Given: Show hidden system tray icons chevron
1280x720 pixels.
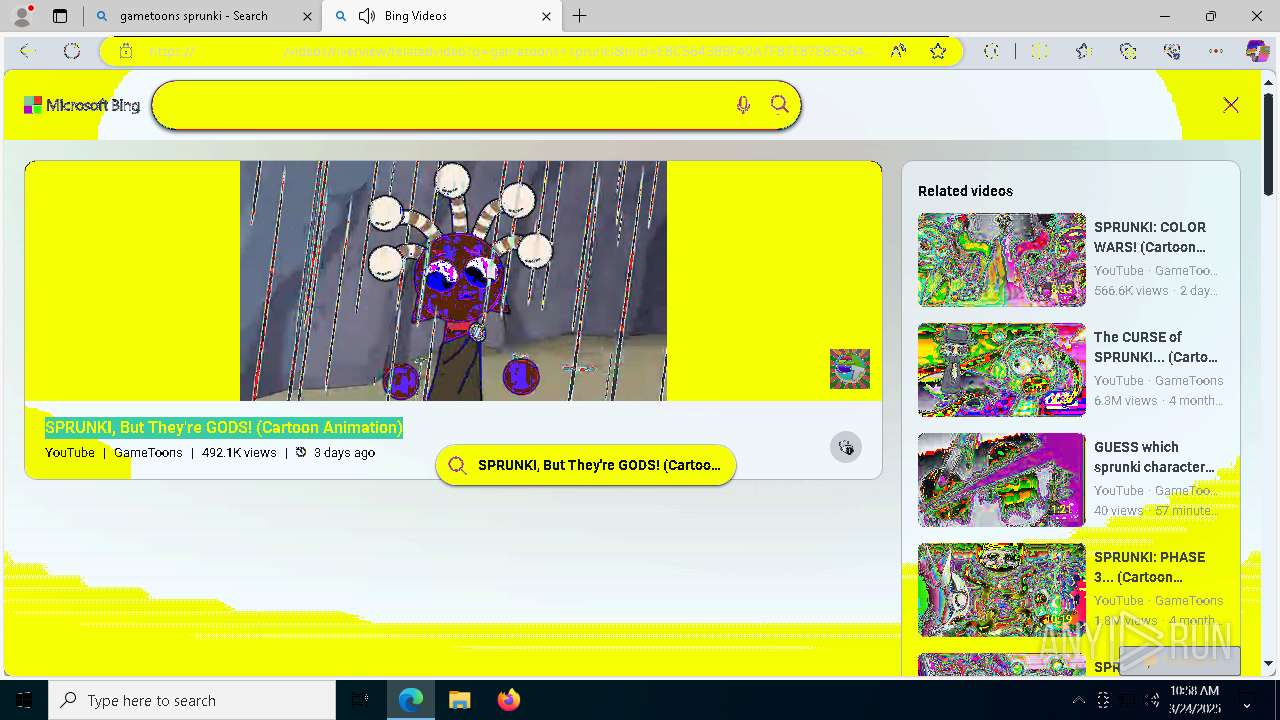Looking at the screenshot, I should 1078,700.
